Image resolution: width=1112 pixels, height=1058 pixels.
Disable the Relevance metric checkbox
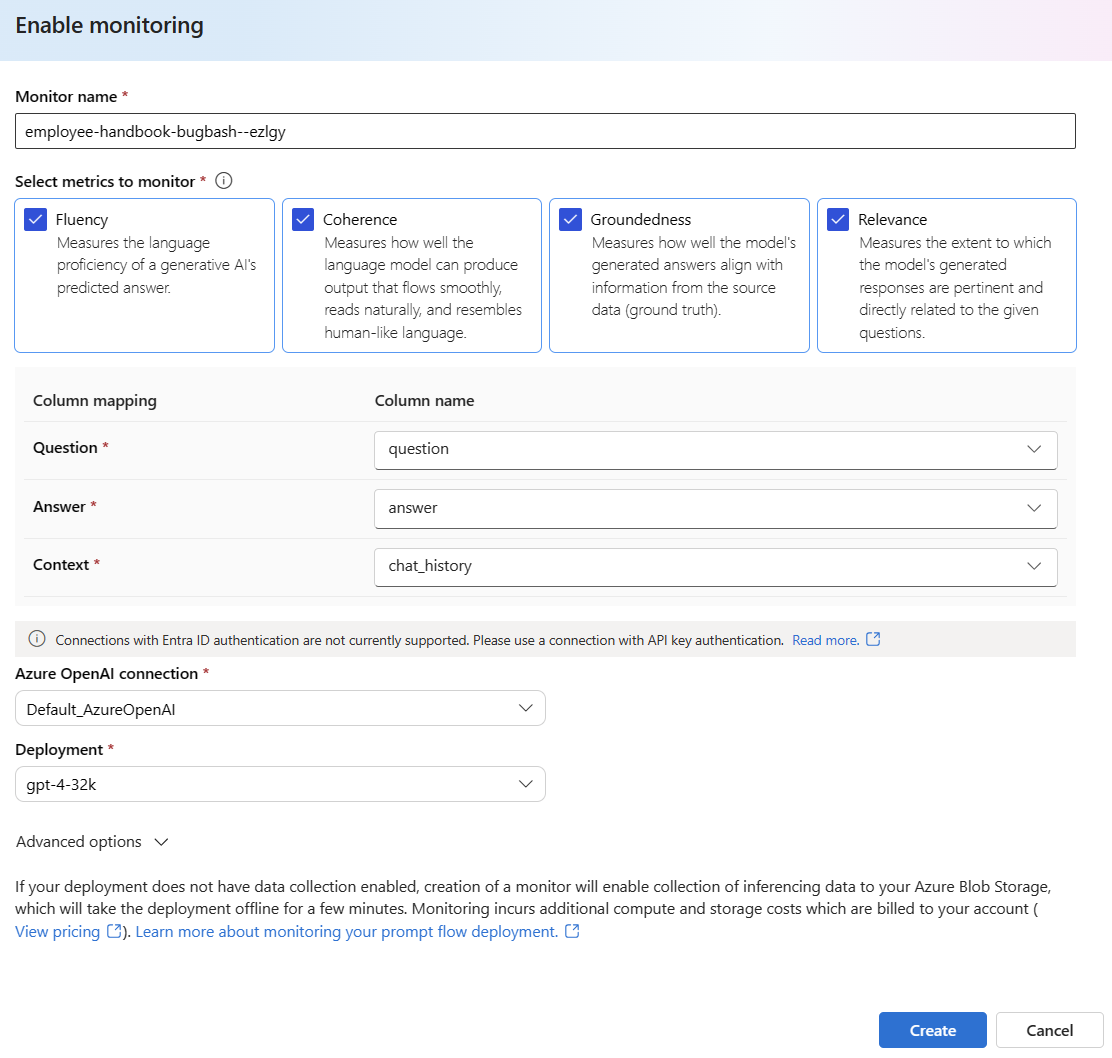click(838, 220)
